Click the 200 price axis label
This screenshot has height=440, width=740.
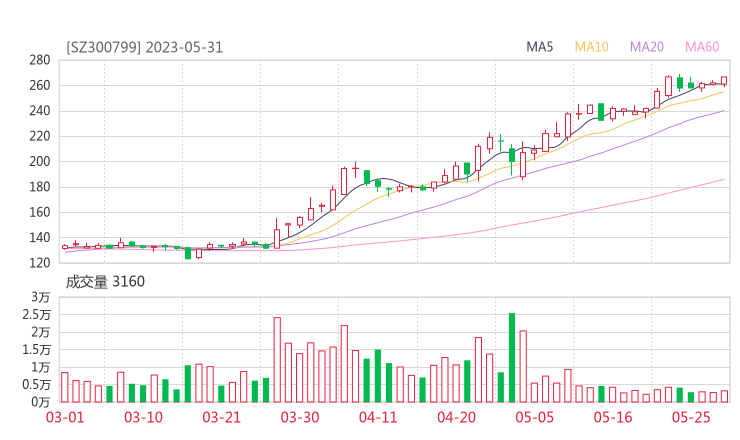40,161
